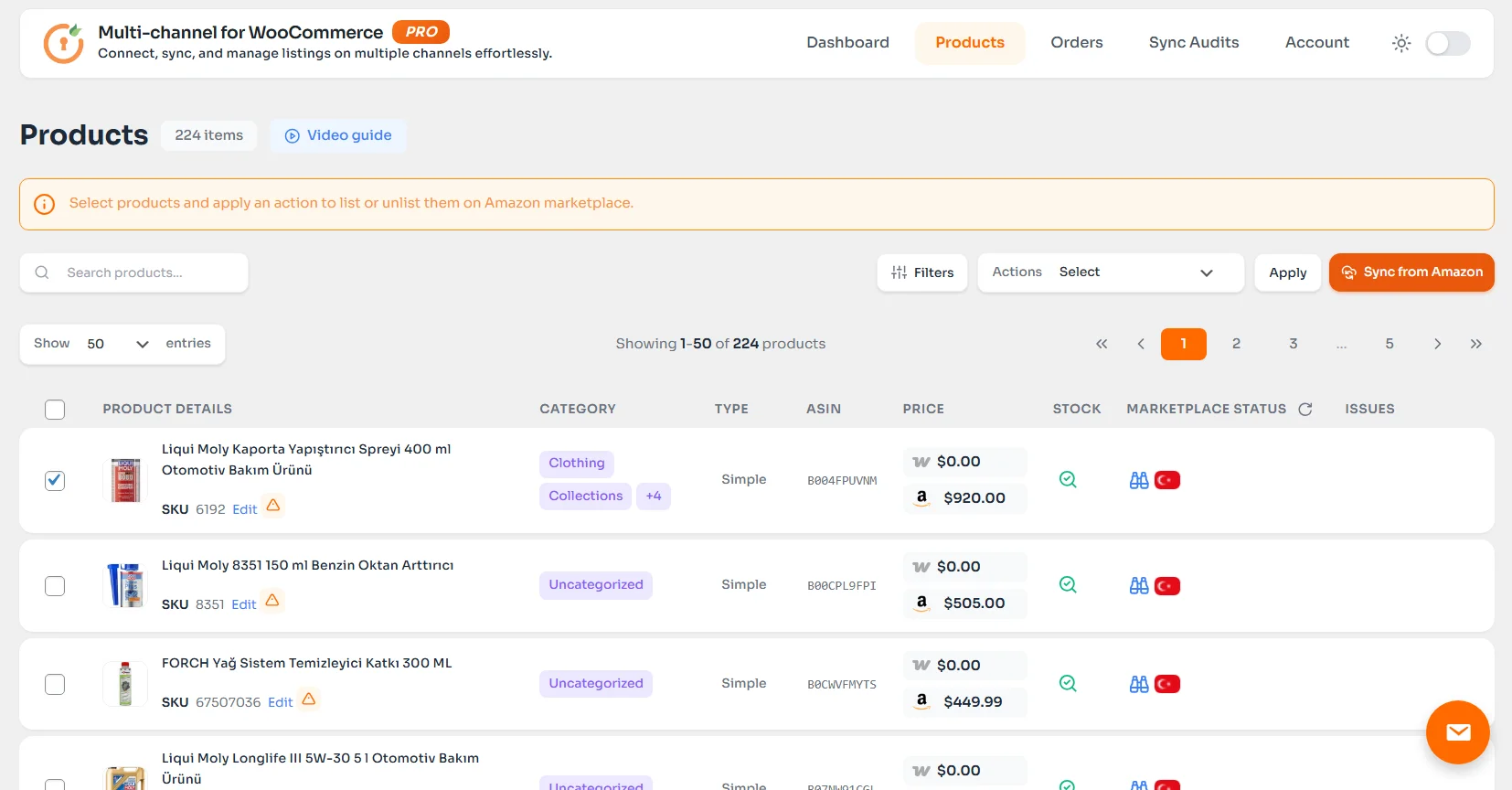This screenshot has width=1512, height=790.
Task: Select page 3 in pagination
Action: pos(1294,344)
